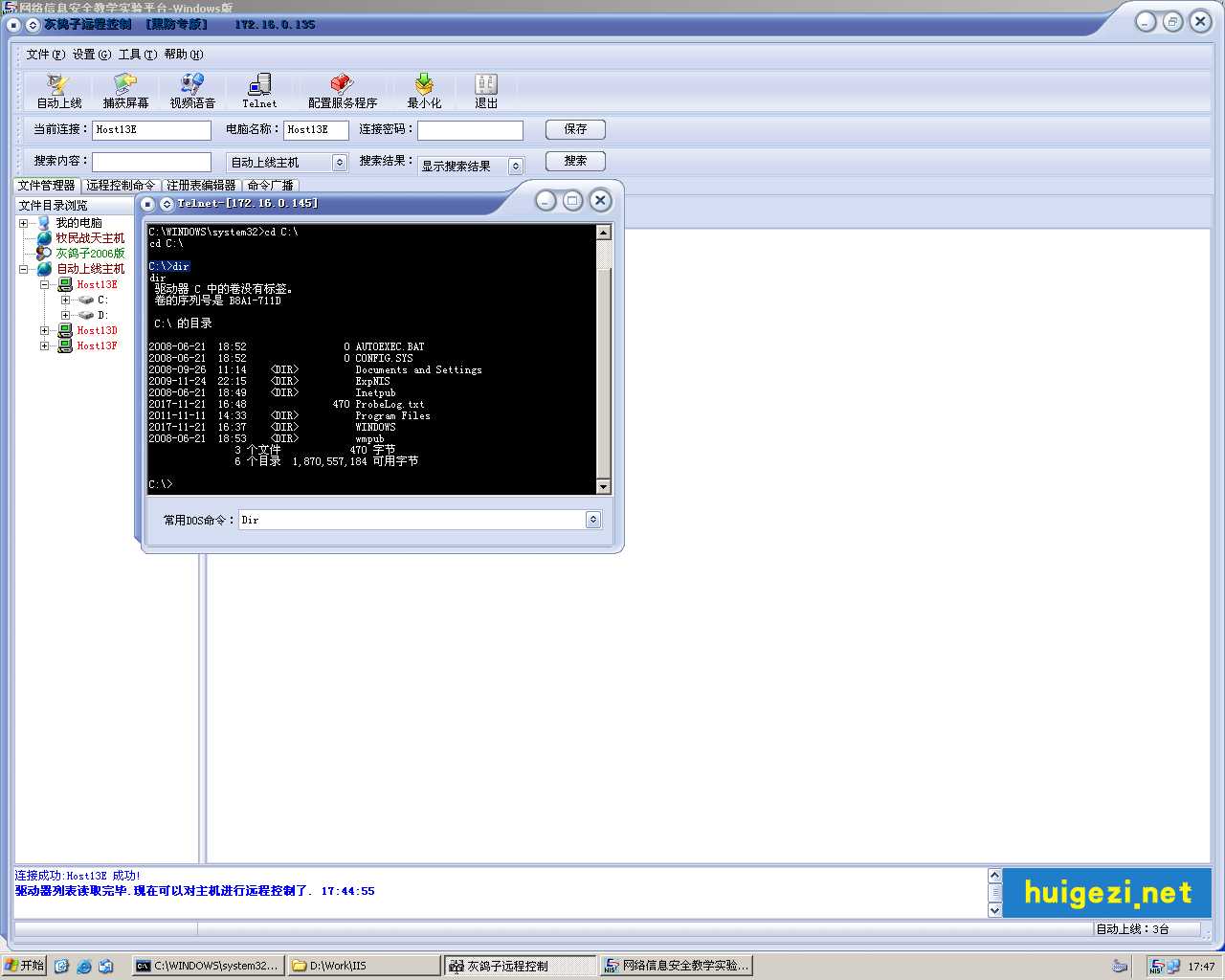This screenshot has height=980, width=1225.
Task: Select Host13D computer in tree
Action: click(97, 330)
